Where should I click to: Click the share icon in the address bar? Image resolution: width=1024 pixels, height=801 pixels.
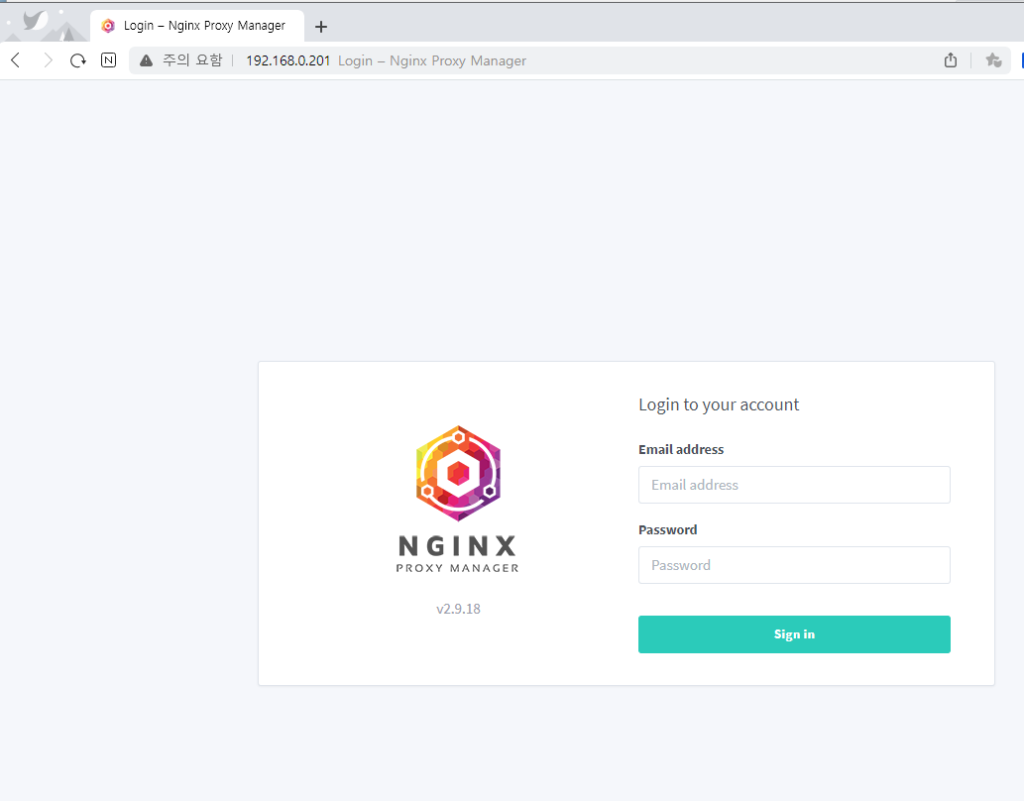pos(950,60)
